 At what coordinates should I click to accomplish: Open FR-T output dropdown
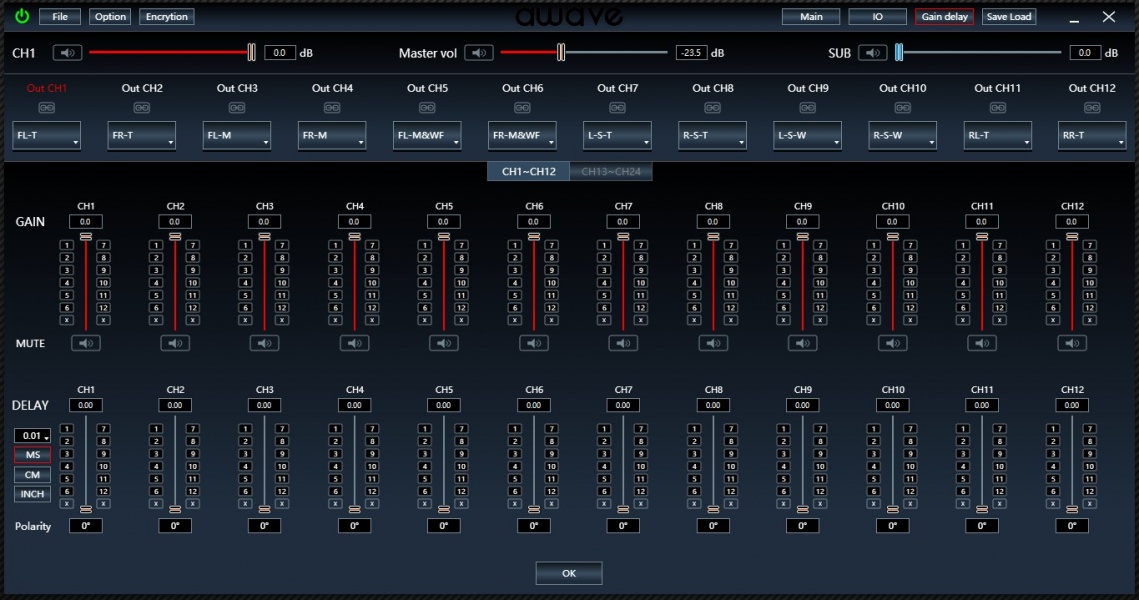point(142,136)
